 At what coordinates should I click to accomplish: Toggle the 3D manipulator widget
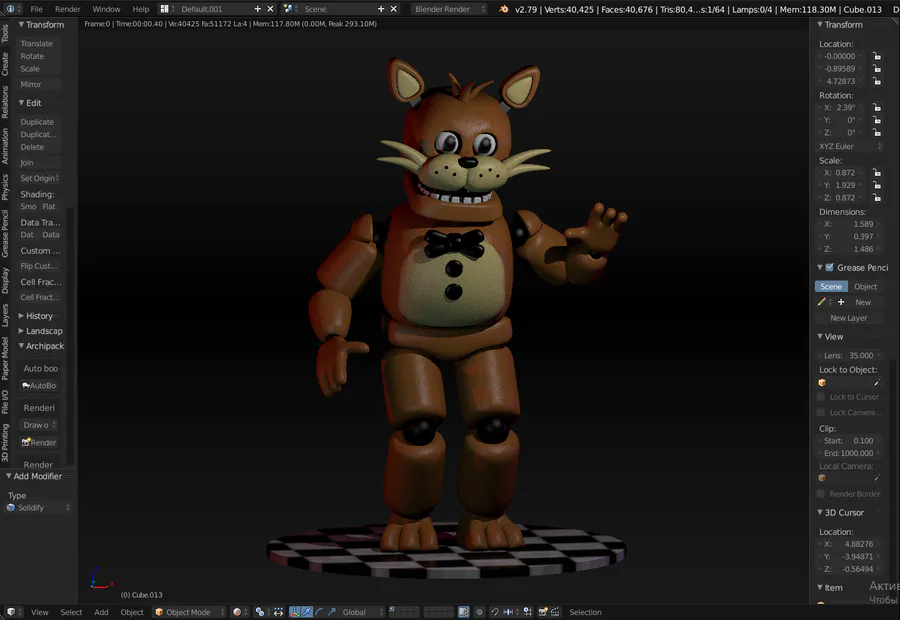click(x=294, y=612)
